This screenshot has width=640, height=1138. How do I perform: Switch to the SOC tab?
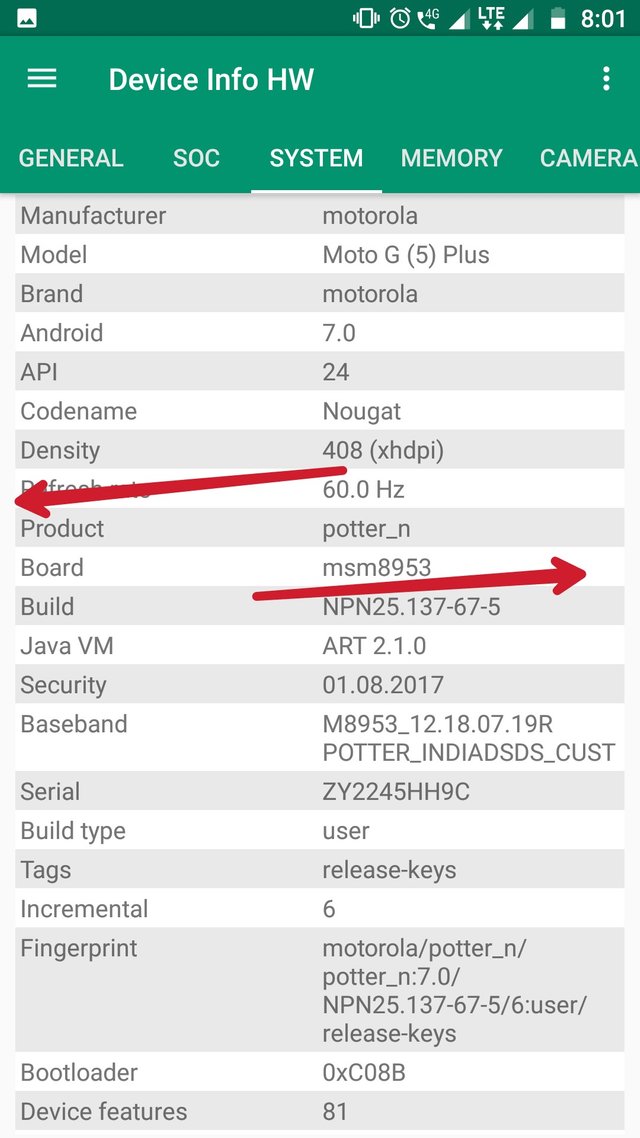(x=196, y=158)
